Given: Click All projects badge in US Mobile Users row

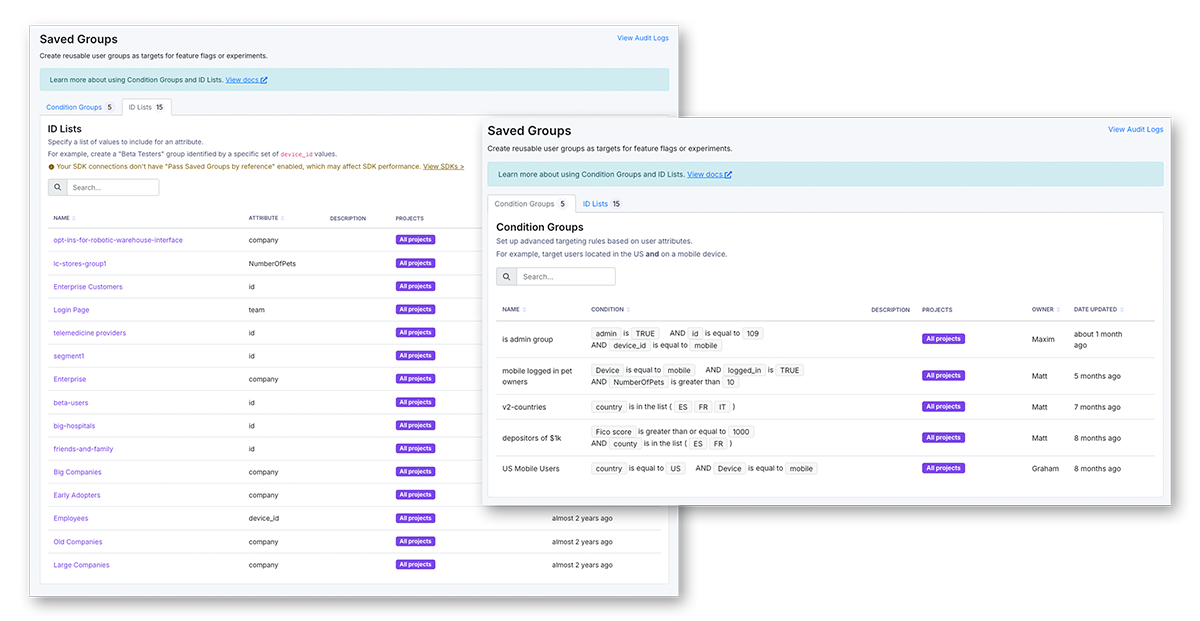Looking at the screenshot, I should [x=943, y=468].
